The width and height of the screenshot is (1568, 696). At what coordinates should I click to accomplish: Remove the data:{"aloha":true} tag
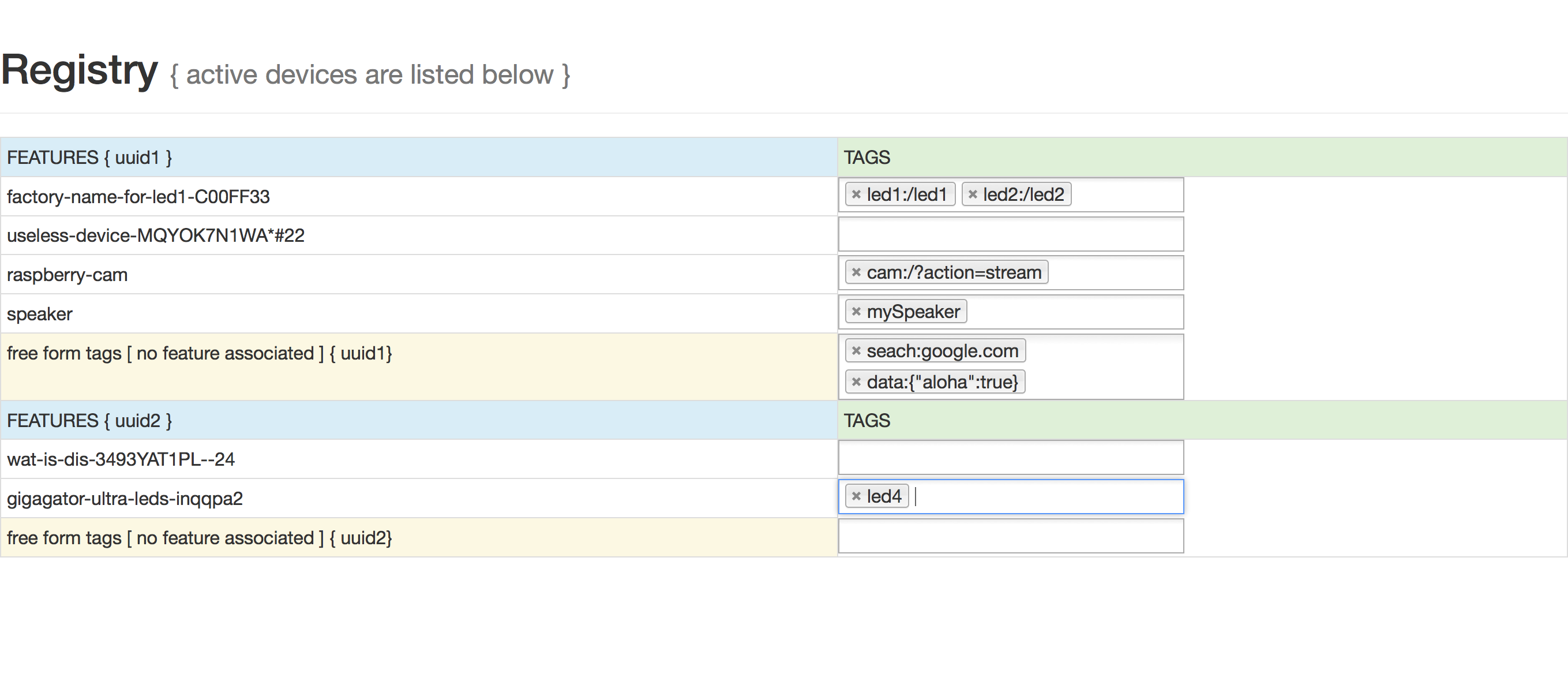[x=856, y=383]
